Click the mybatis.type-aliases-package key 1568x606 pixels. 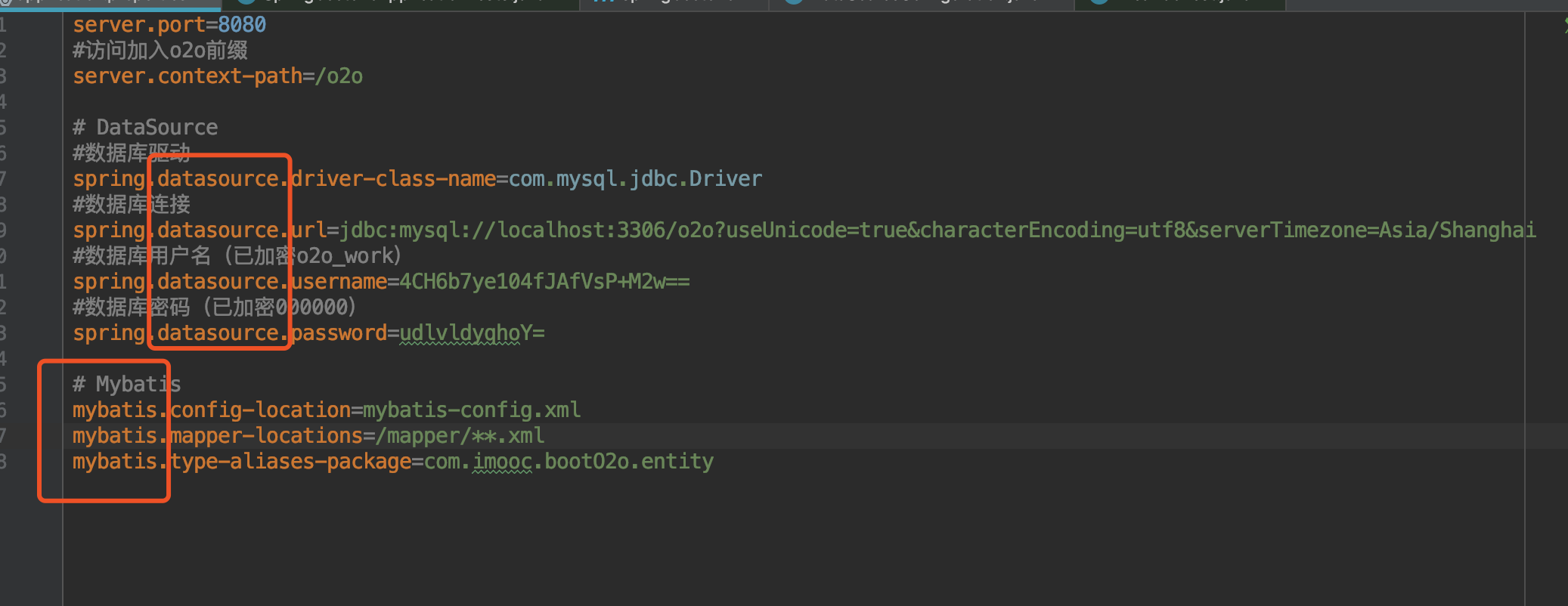point(242,462)
